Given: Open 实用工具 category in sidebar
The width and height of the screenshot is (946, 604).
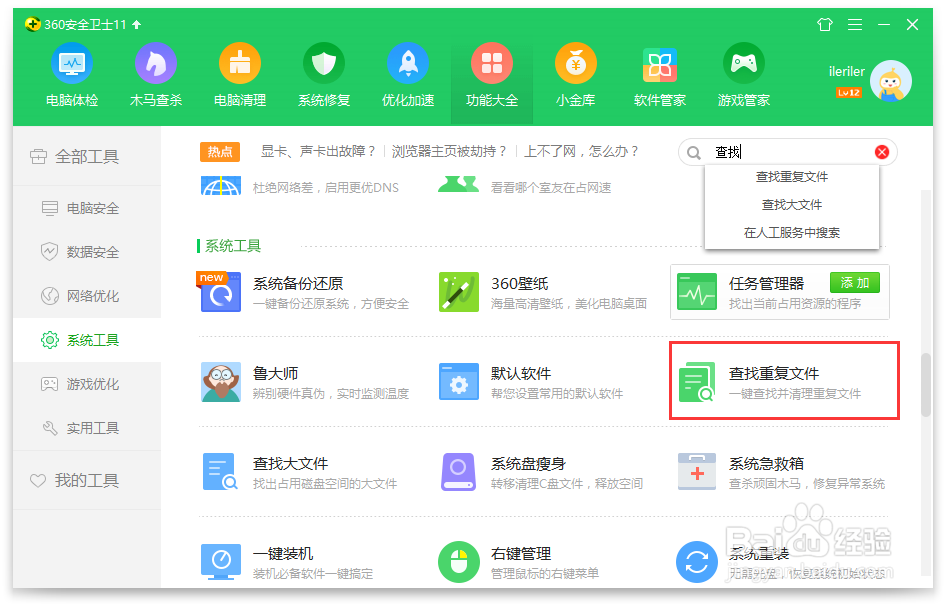Looking at the screenshot, I should tap(87, 428).
